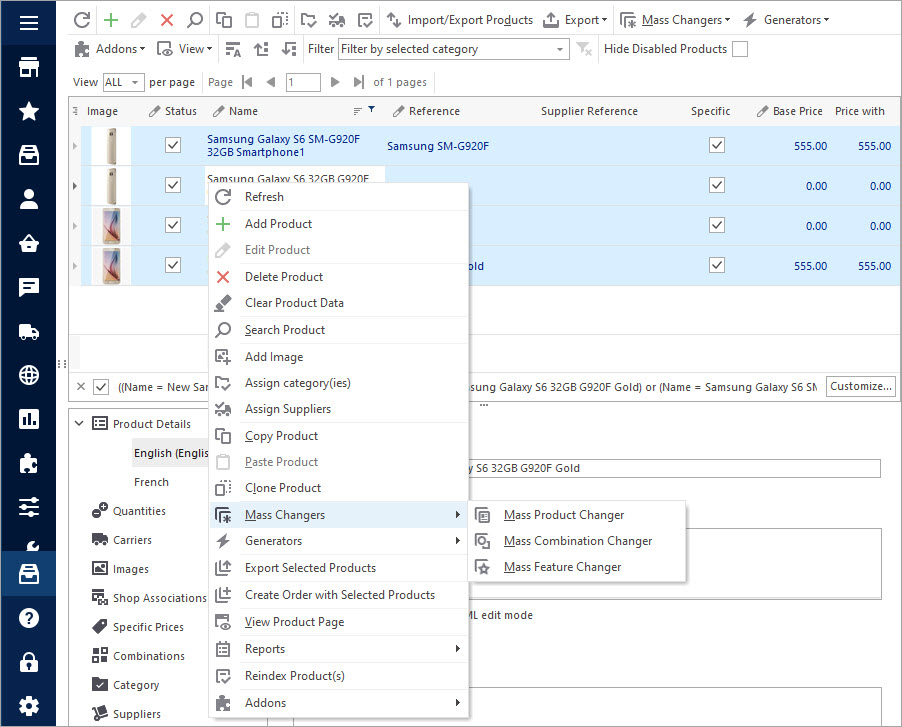Open the globe localization icon in the sidebar
Screen dimensions: 902x727
click(29, 375)
